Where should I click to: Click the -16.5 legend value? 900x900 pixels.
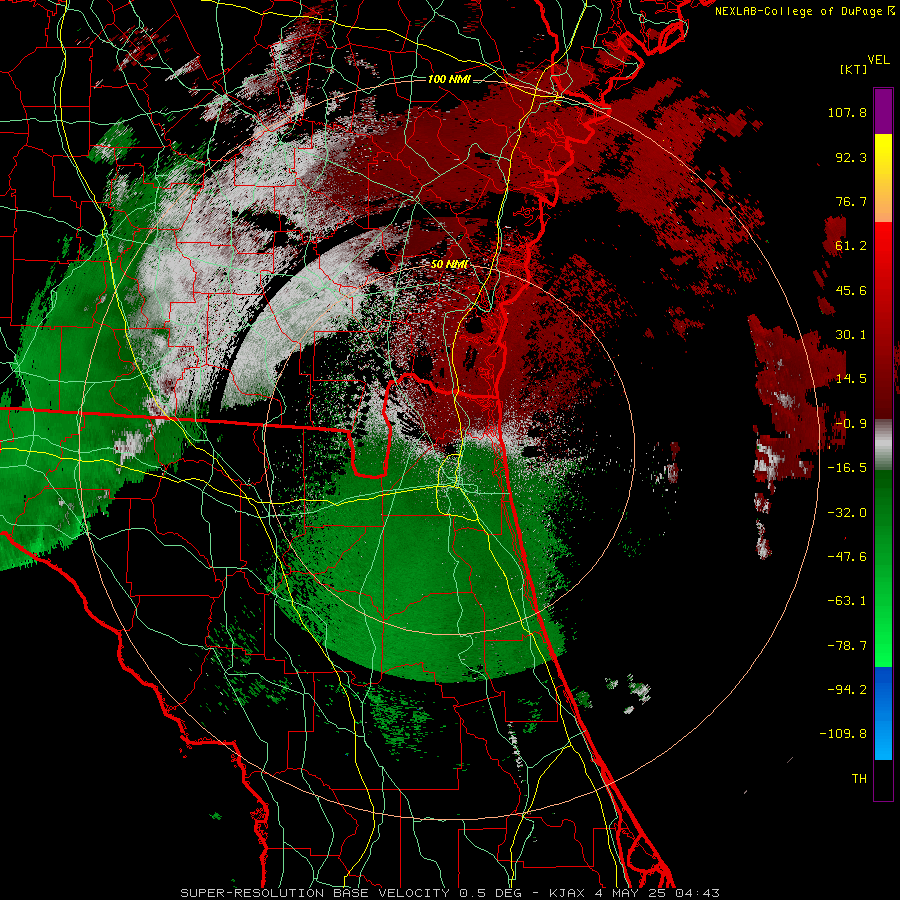click(x=847, y=467)
